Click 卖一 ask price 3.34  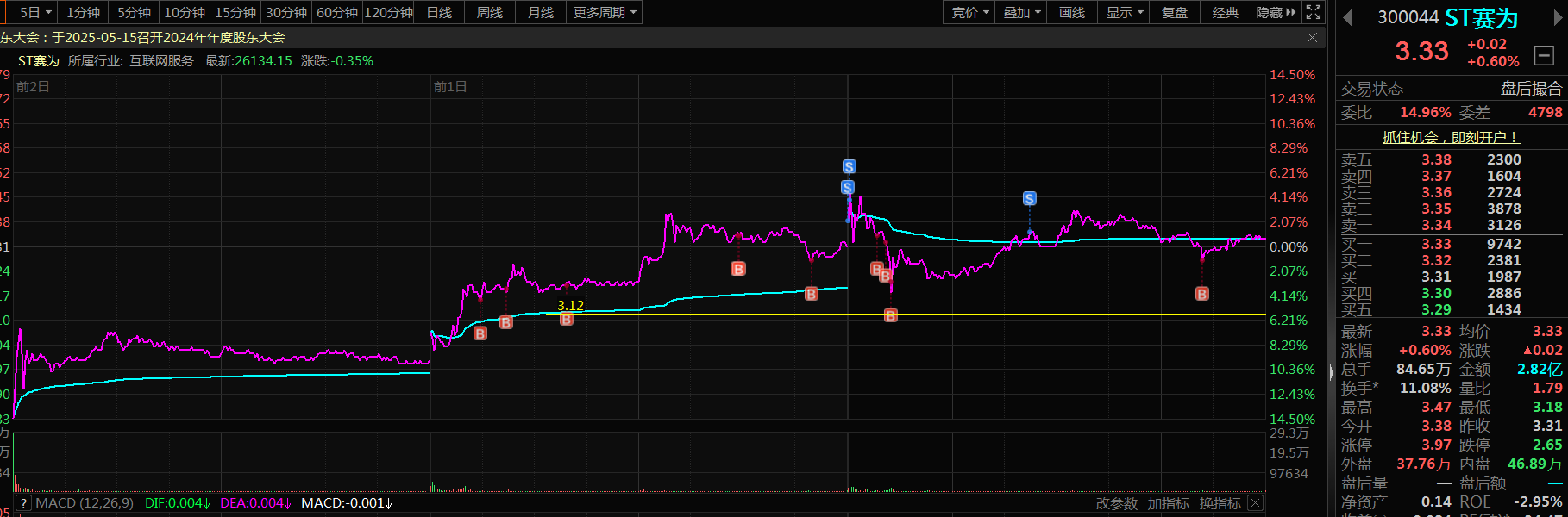point(1437,226)
